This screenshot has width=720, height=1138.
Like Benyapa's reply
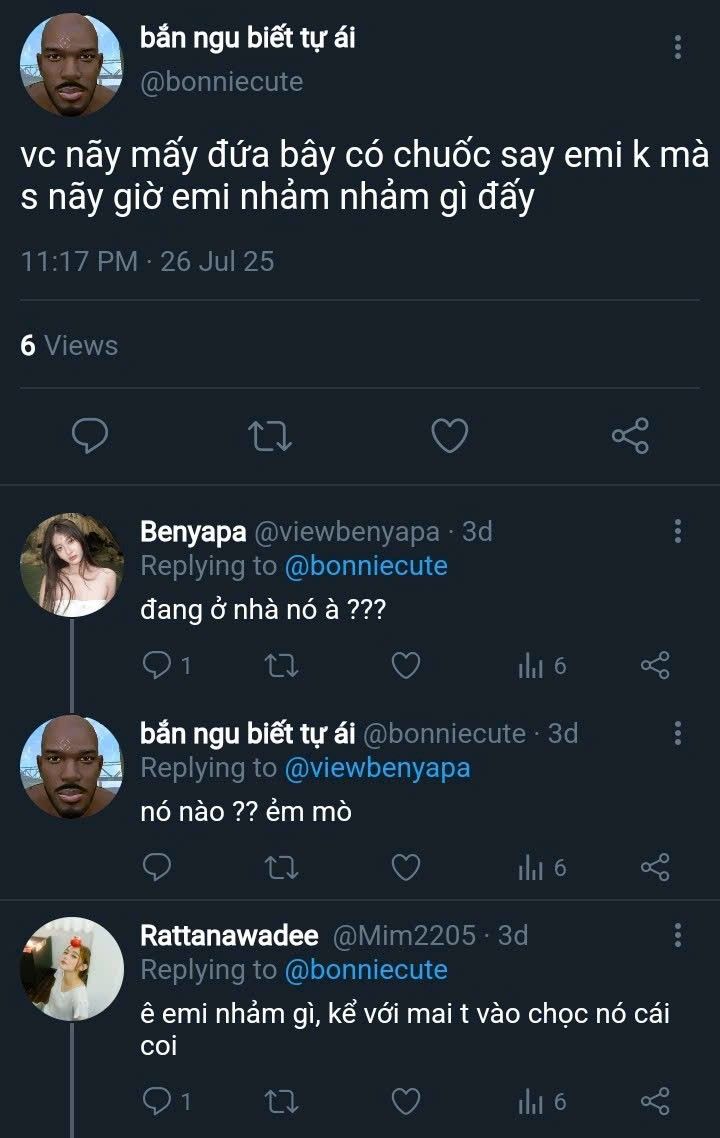[405, 666]
